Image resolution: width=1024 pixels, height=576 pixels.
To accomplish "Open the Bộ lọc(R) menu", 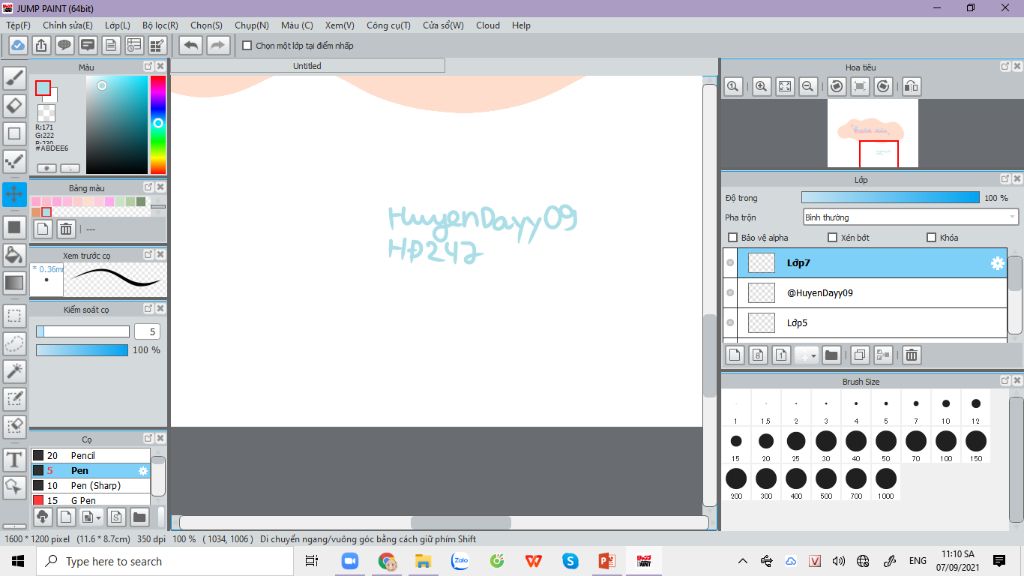I will click(160, 25).
